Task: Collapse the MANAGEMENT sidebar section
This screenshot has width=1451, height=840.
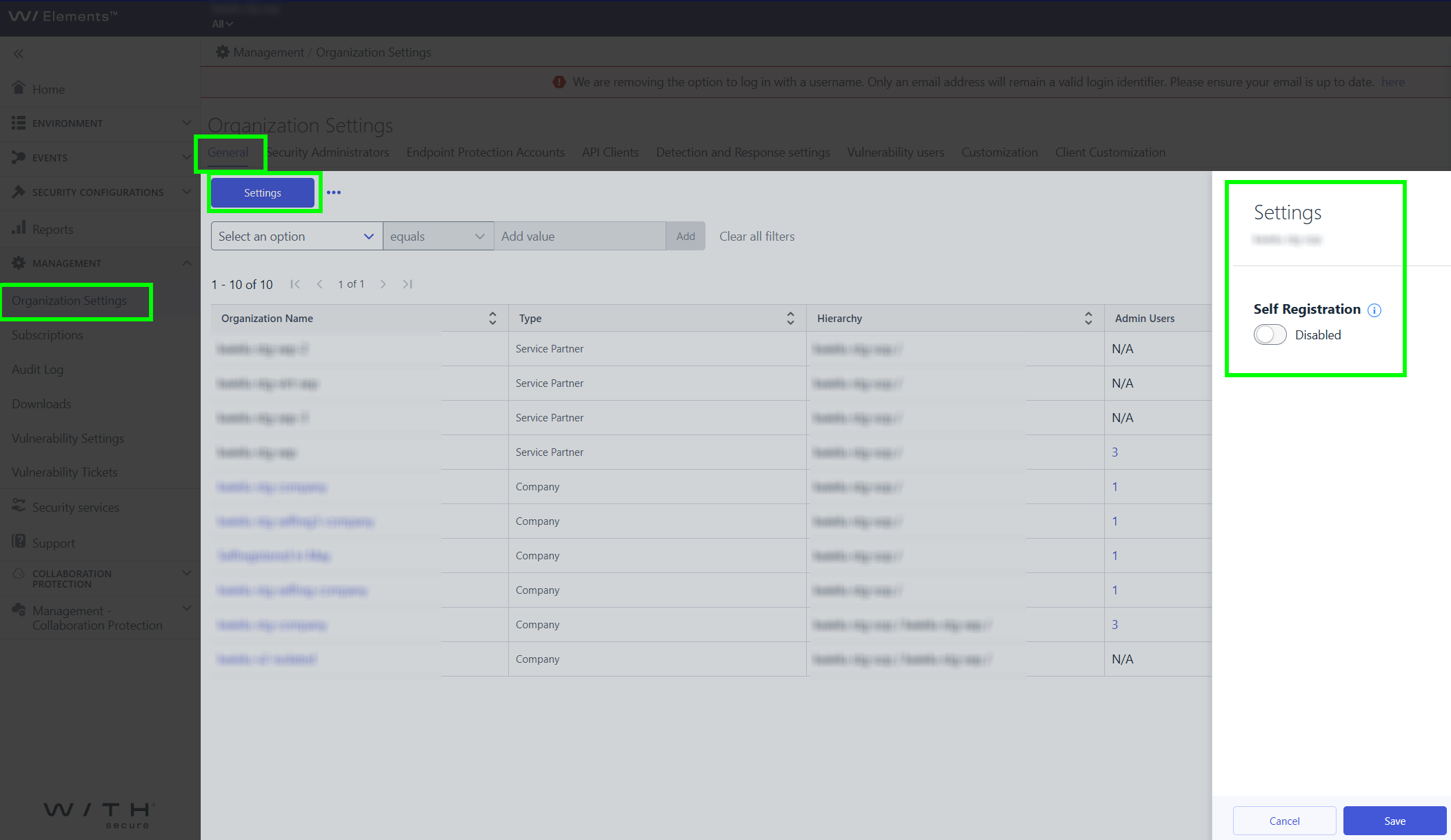Action: point(100,263)
